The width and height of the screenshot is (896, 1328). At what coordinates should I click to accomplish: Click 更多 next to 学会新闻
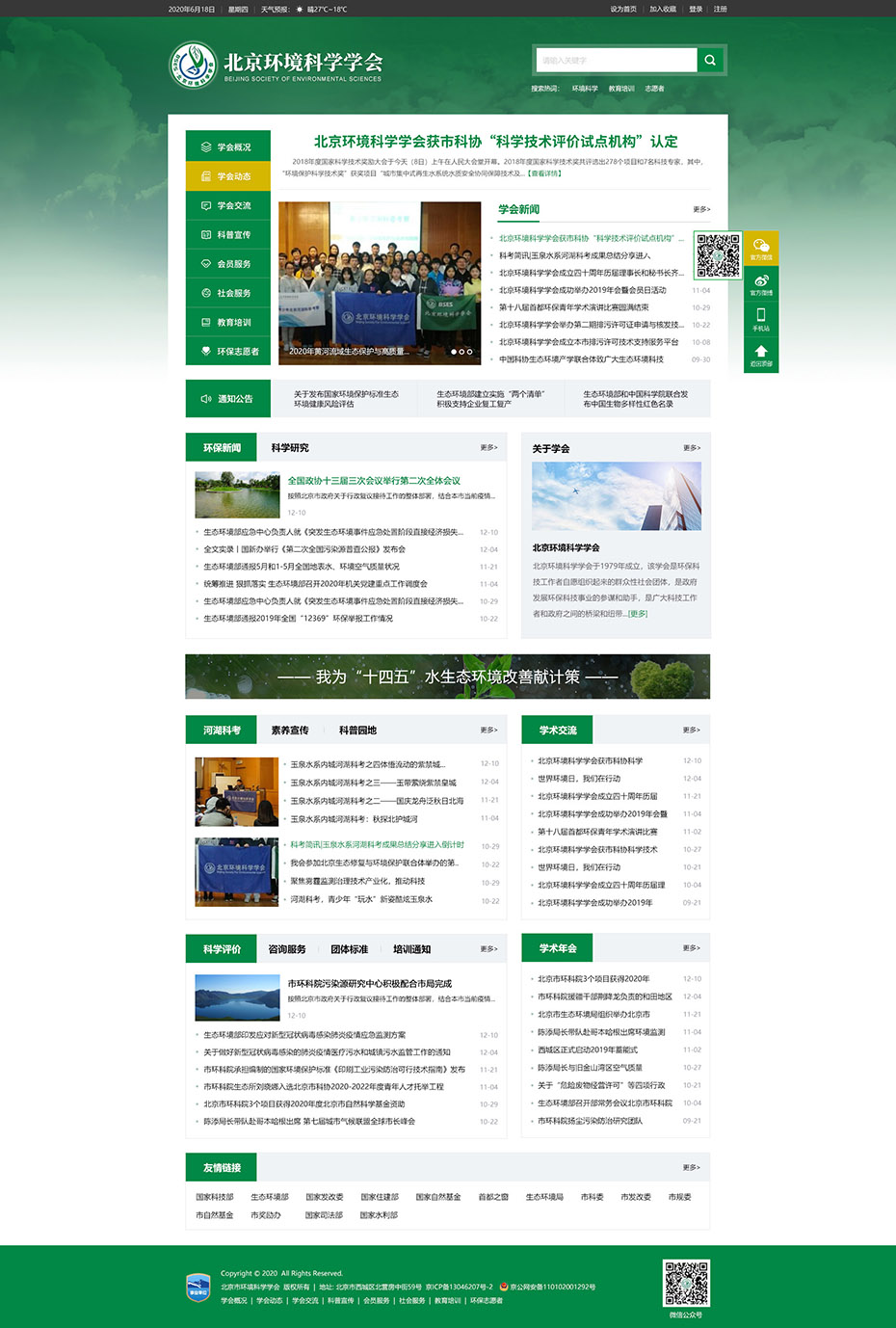(700, 209)
